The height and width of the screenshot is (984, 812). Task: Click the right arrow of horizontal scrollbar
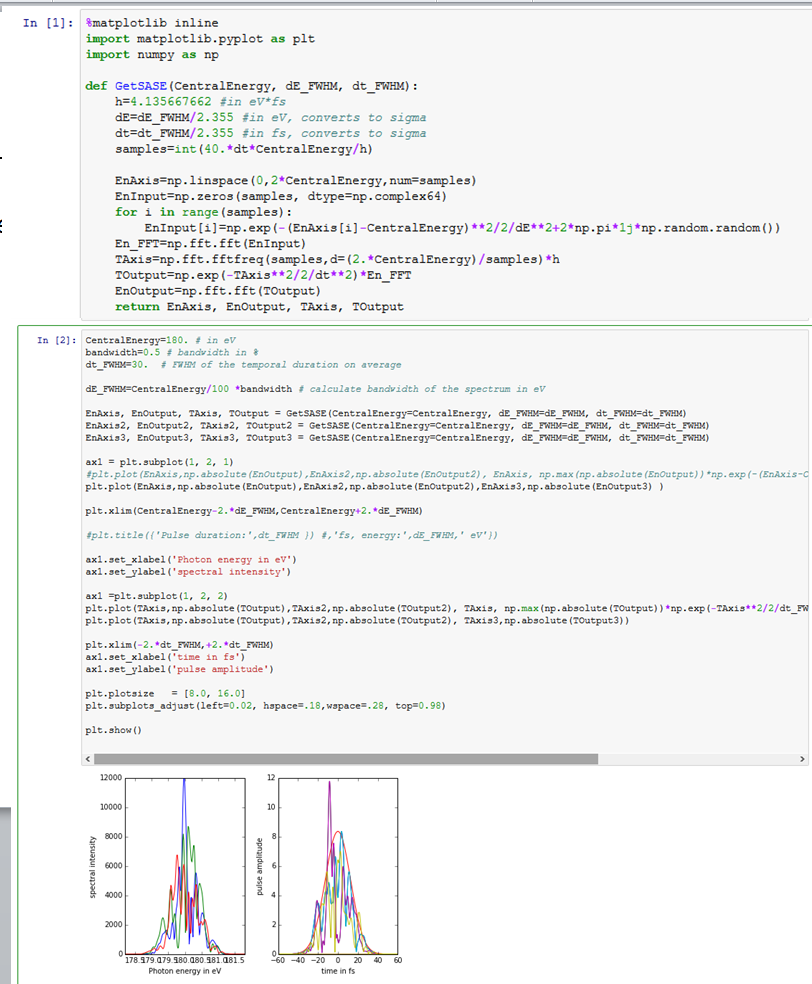(x=802, y=761)
